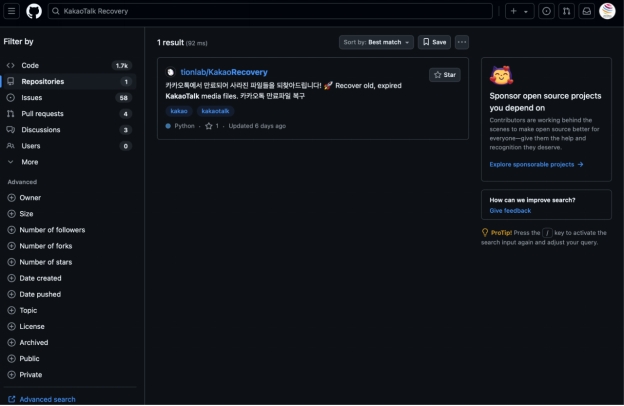
Task: Add License advanced filter
Action: click(26, 326)
